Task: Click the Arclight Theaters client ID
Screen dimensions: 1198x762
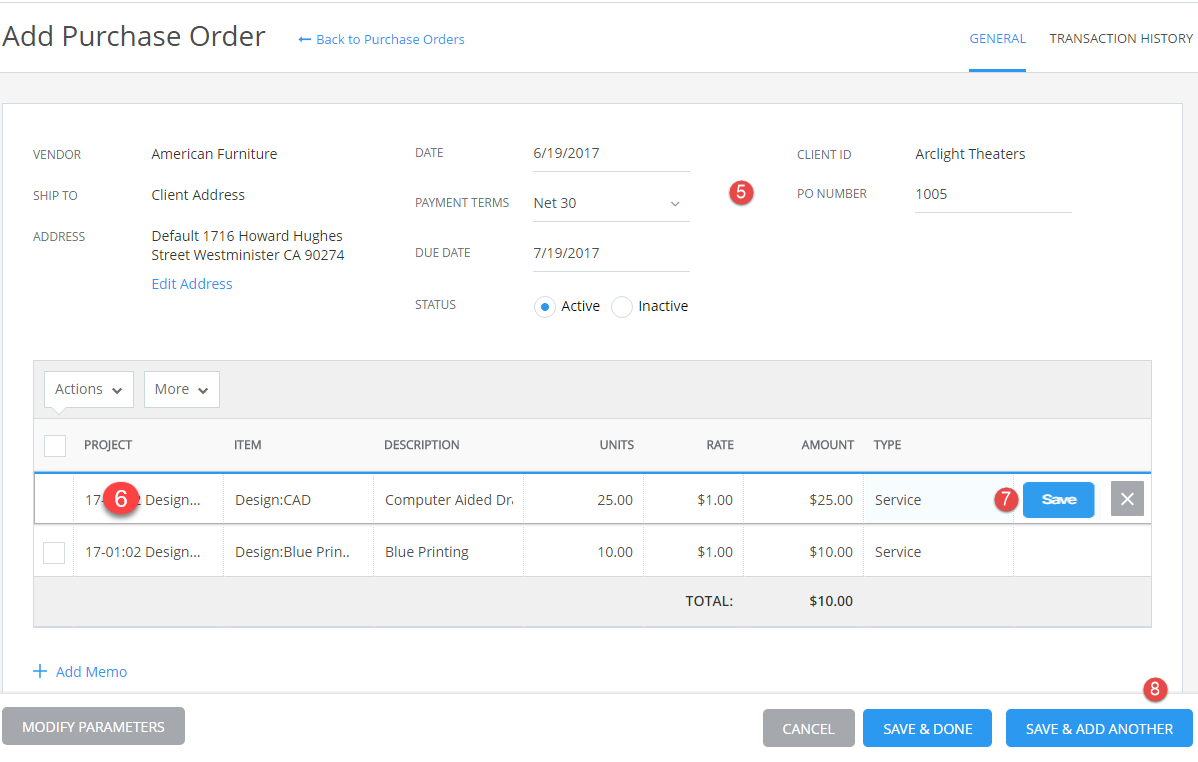Action: 970,154
